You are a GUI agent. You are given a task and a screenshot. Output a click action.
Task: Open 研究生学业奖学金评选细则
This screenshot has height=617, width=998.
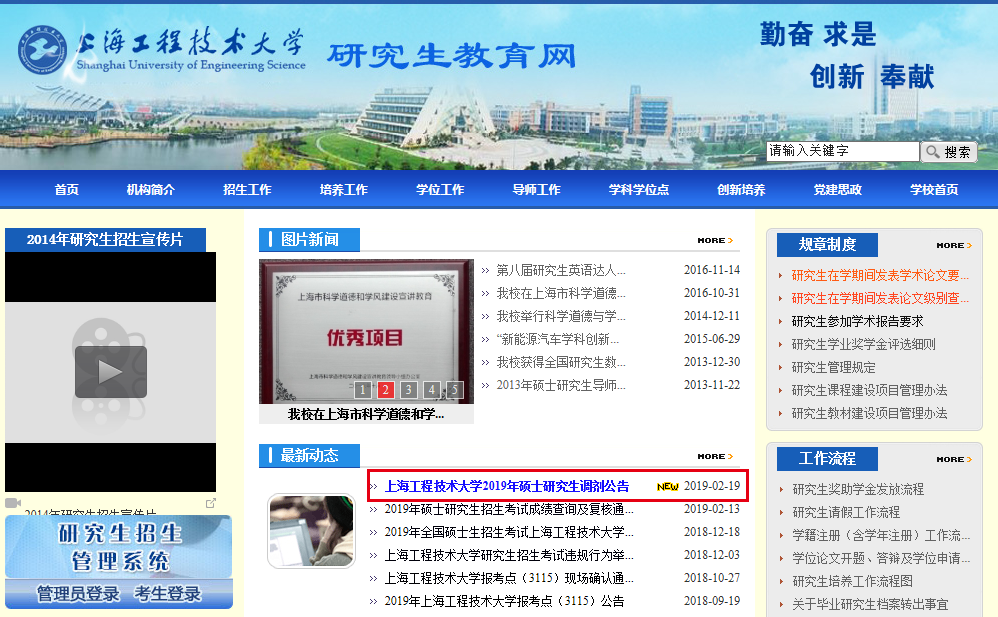[x=864, y=344]
